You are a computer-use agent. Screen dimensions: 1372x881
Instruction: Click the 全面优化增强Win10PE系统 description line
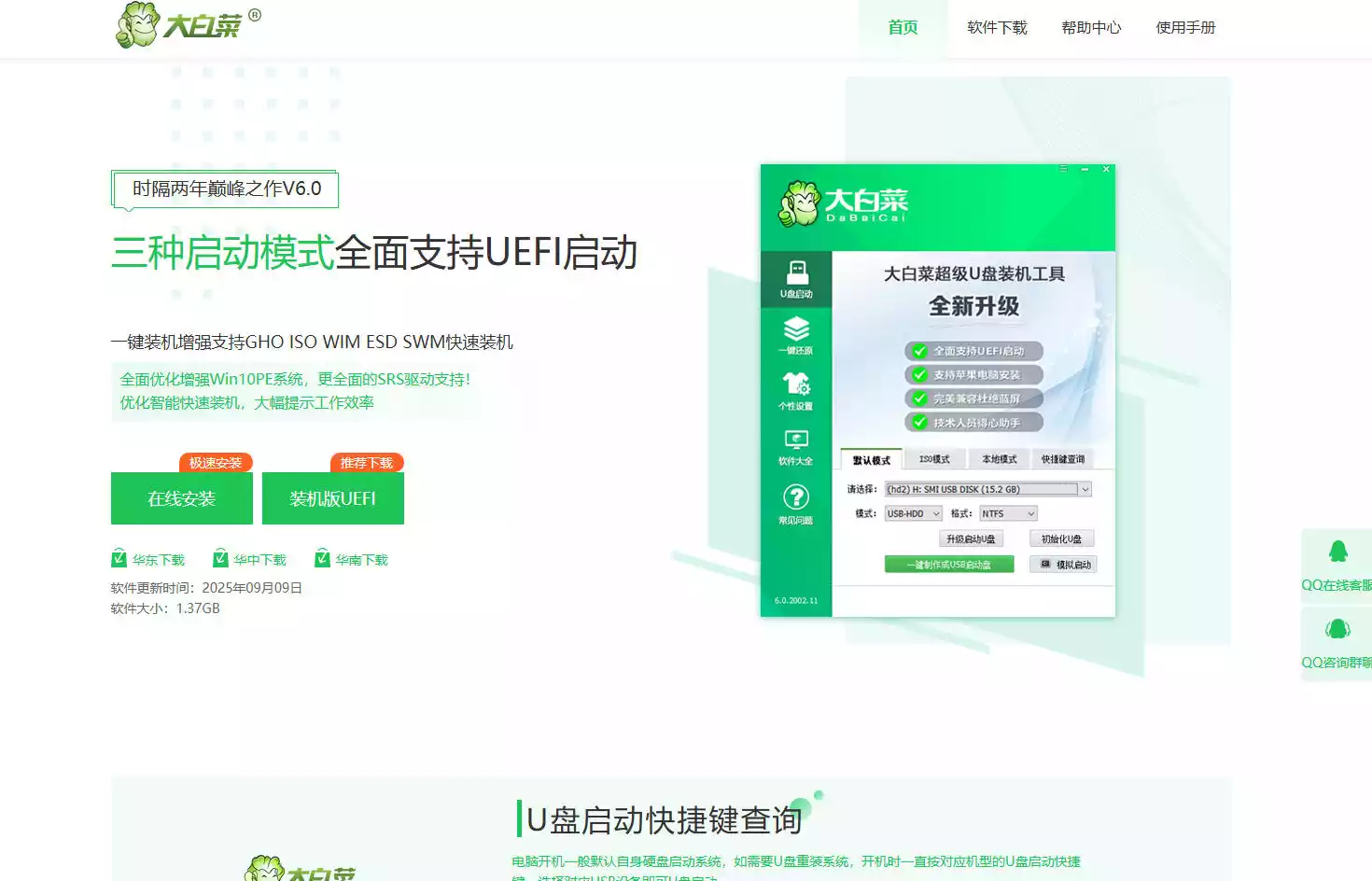295,379
